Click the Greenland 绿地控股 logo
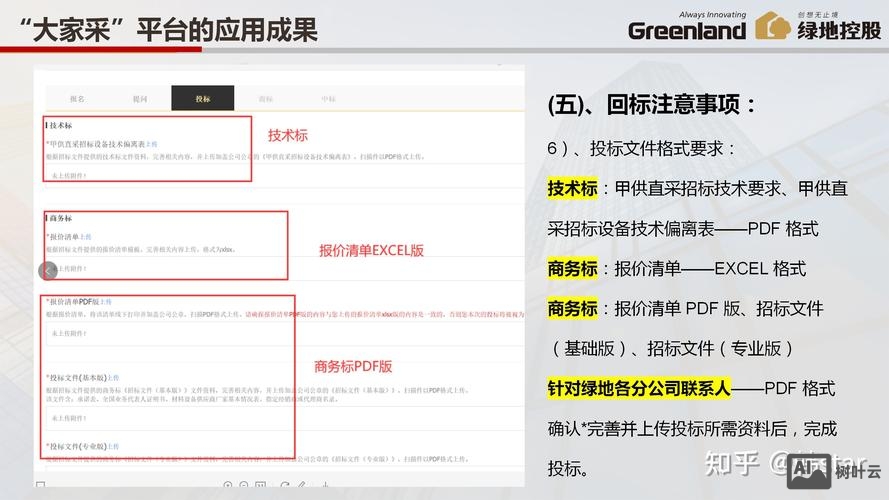 (x=754, y=26)
